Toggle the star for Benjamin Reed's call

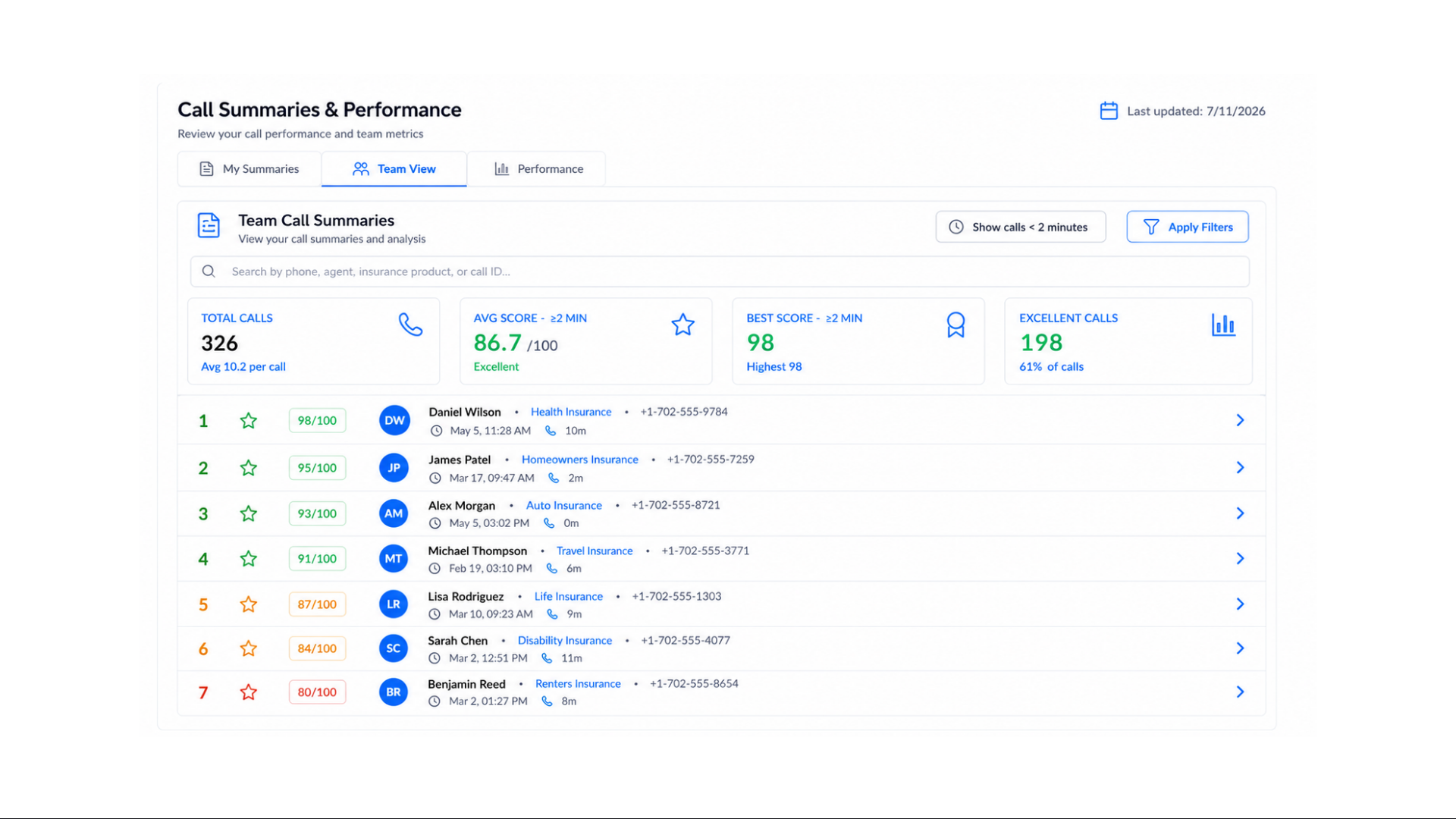(x=249, y=692)
